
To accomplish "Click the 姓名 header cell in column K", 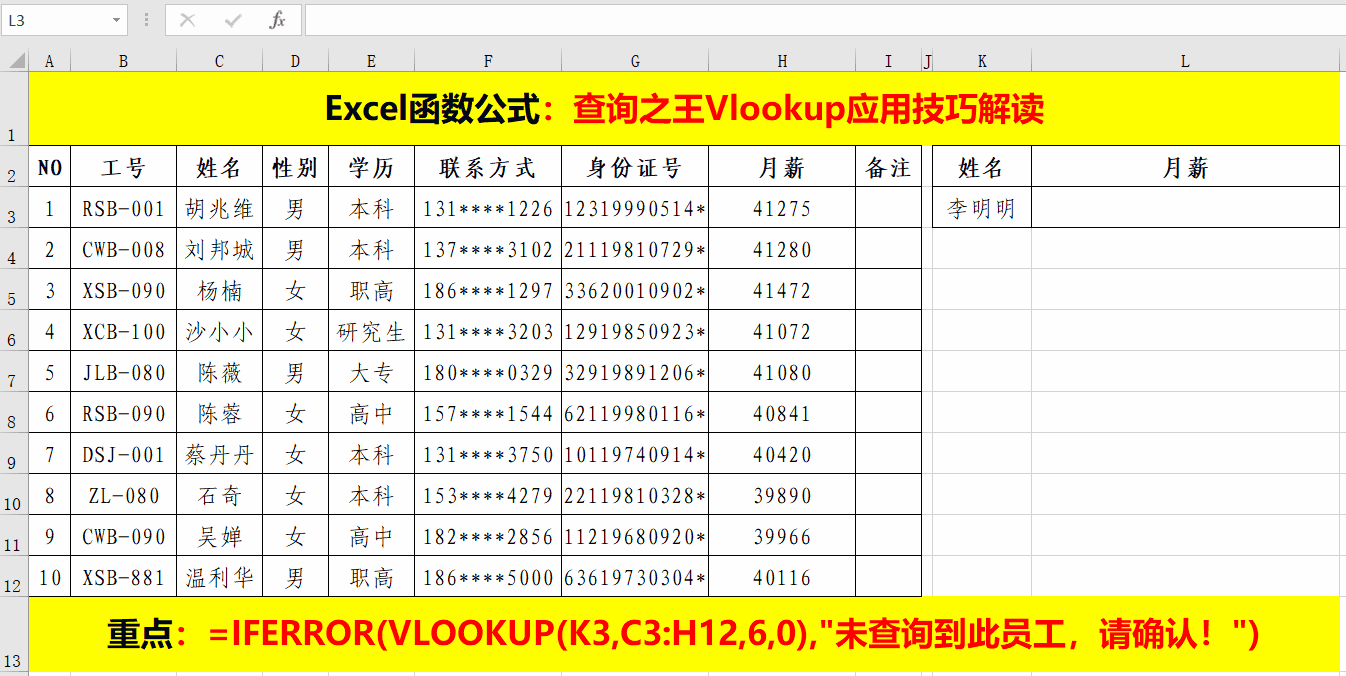I will point(982,166).
